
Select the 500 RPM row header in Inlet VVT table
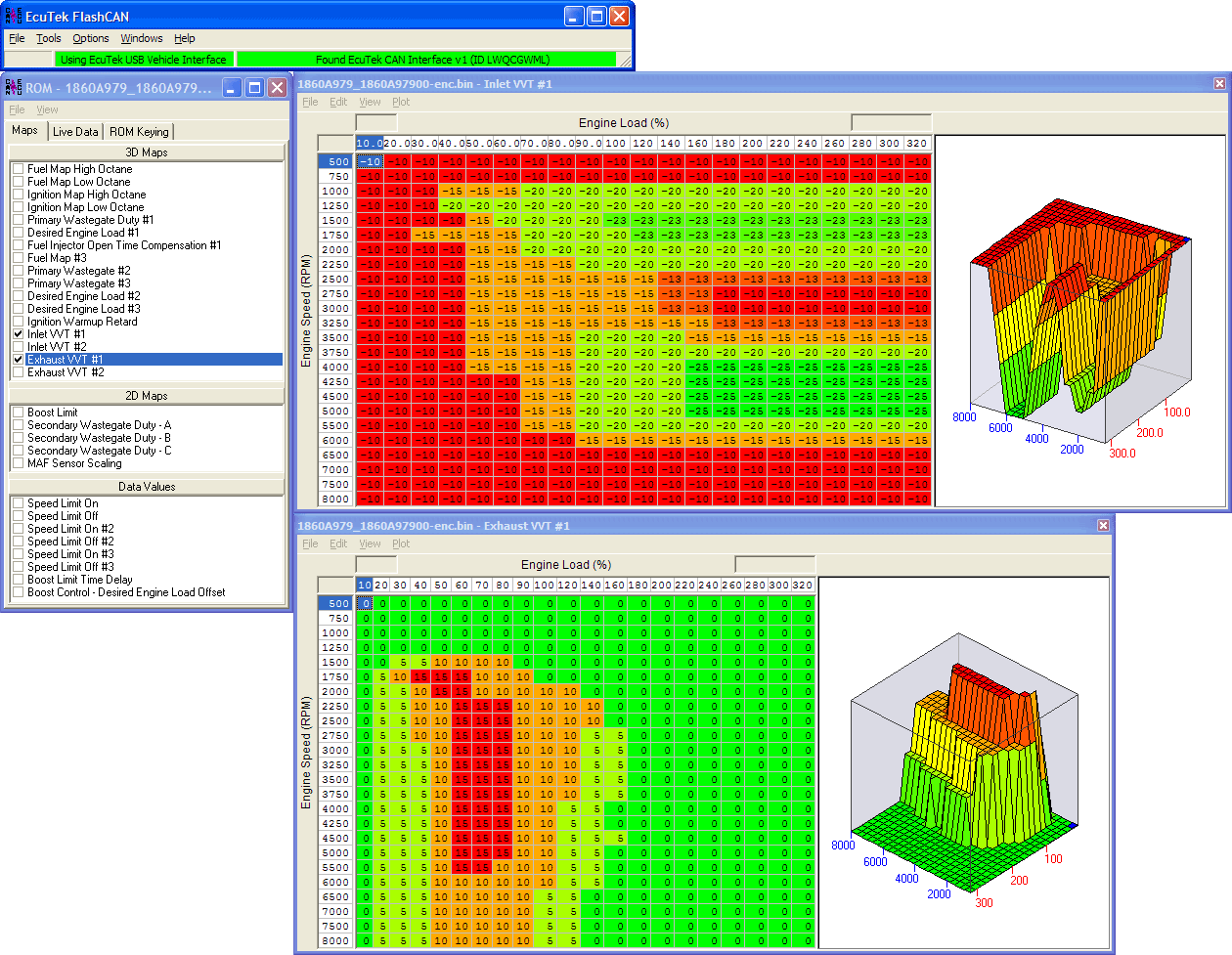point(335,162)
